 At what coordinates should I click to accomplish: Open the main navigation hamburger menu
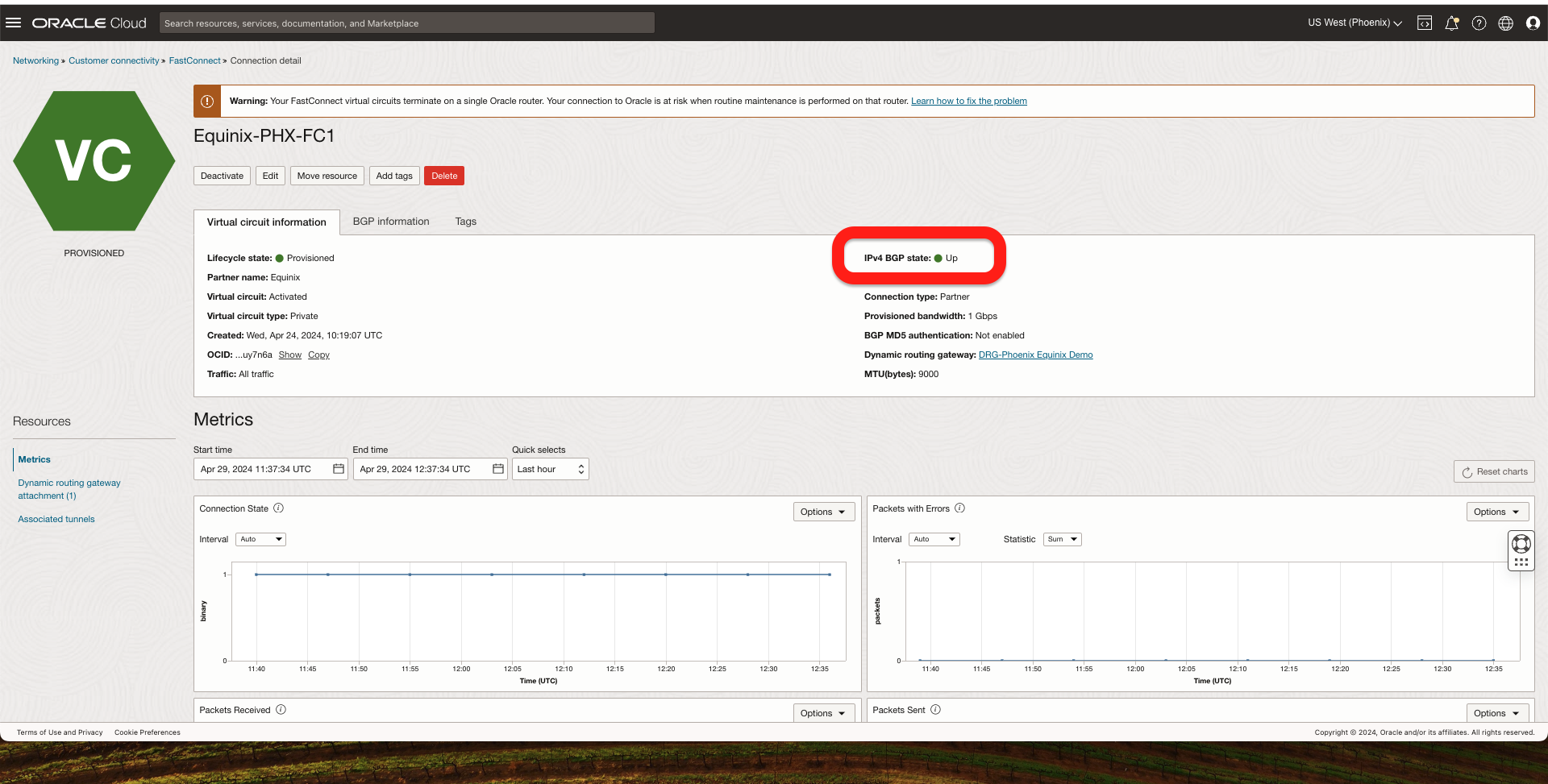pyautogui.click(x=14, y=23)
